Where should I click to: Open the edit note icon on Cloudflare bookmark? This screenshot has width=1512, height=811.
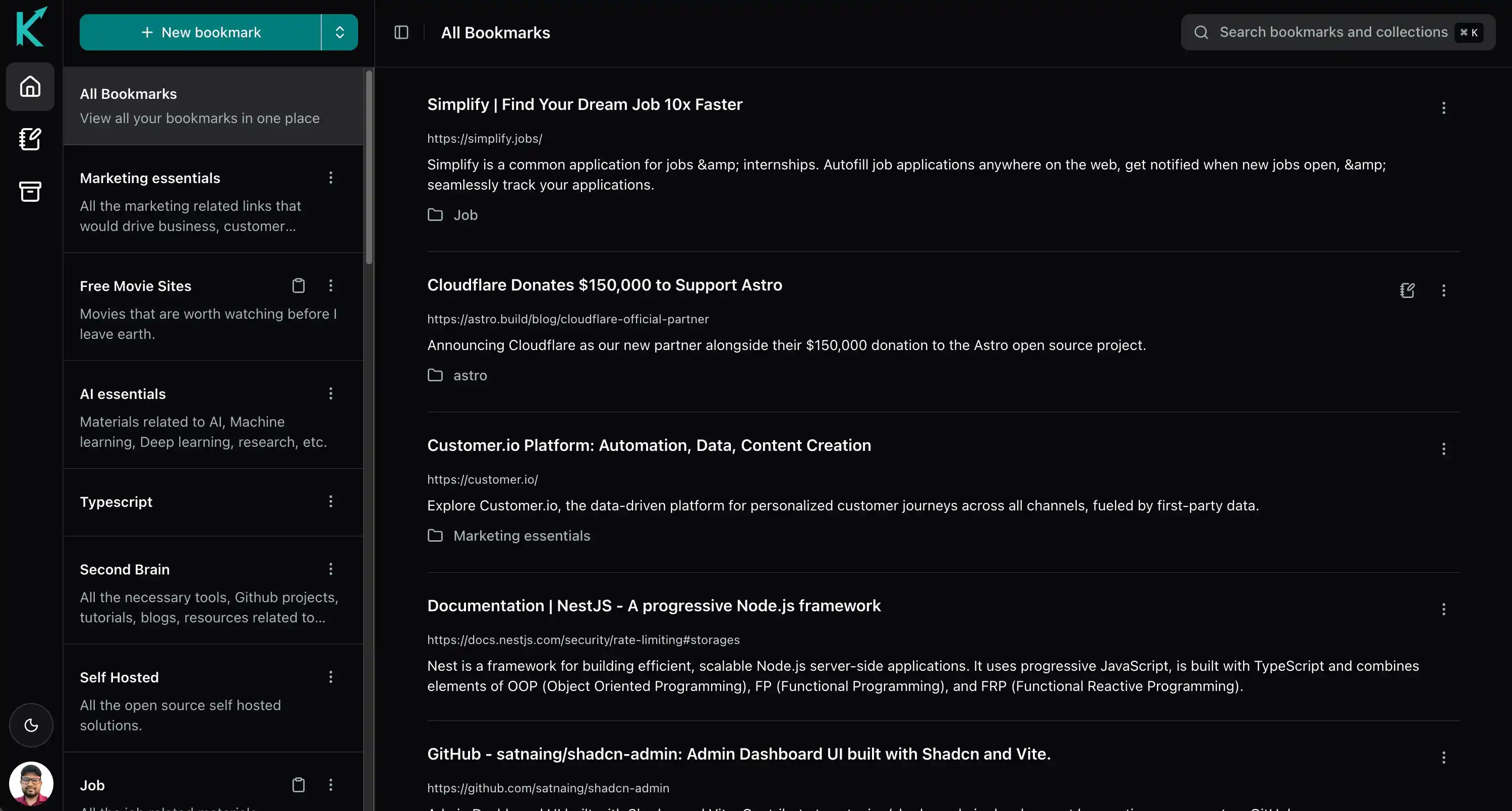tap(1408, 291)
